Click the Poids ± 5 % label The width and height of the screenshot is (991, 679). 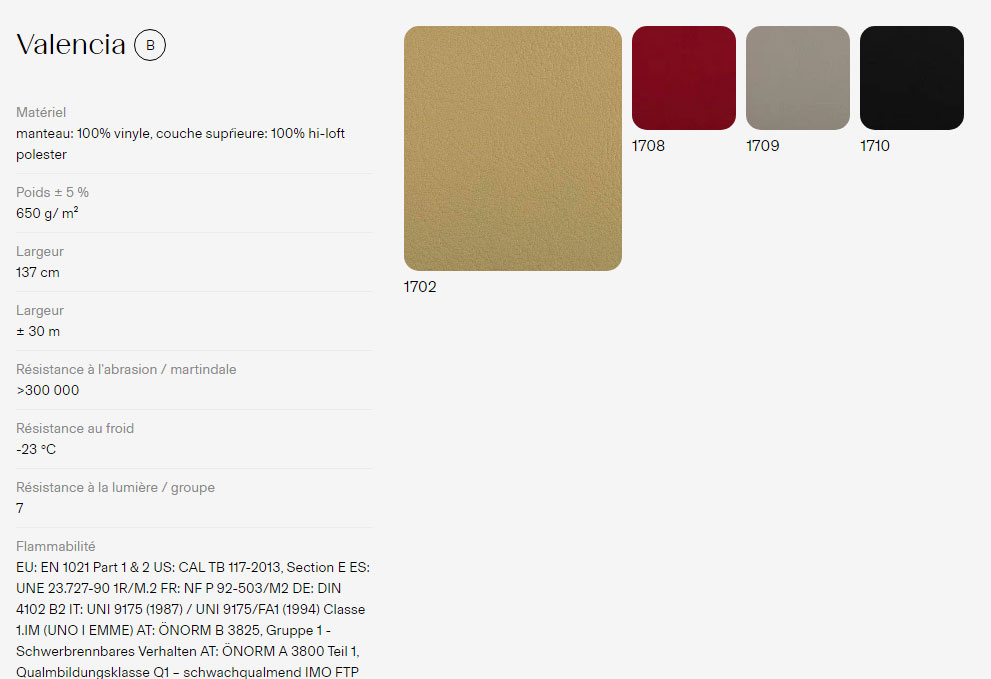tap(52, 192)
